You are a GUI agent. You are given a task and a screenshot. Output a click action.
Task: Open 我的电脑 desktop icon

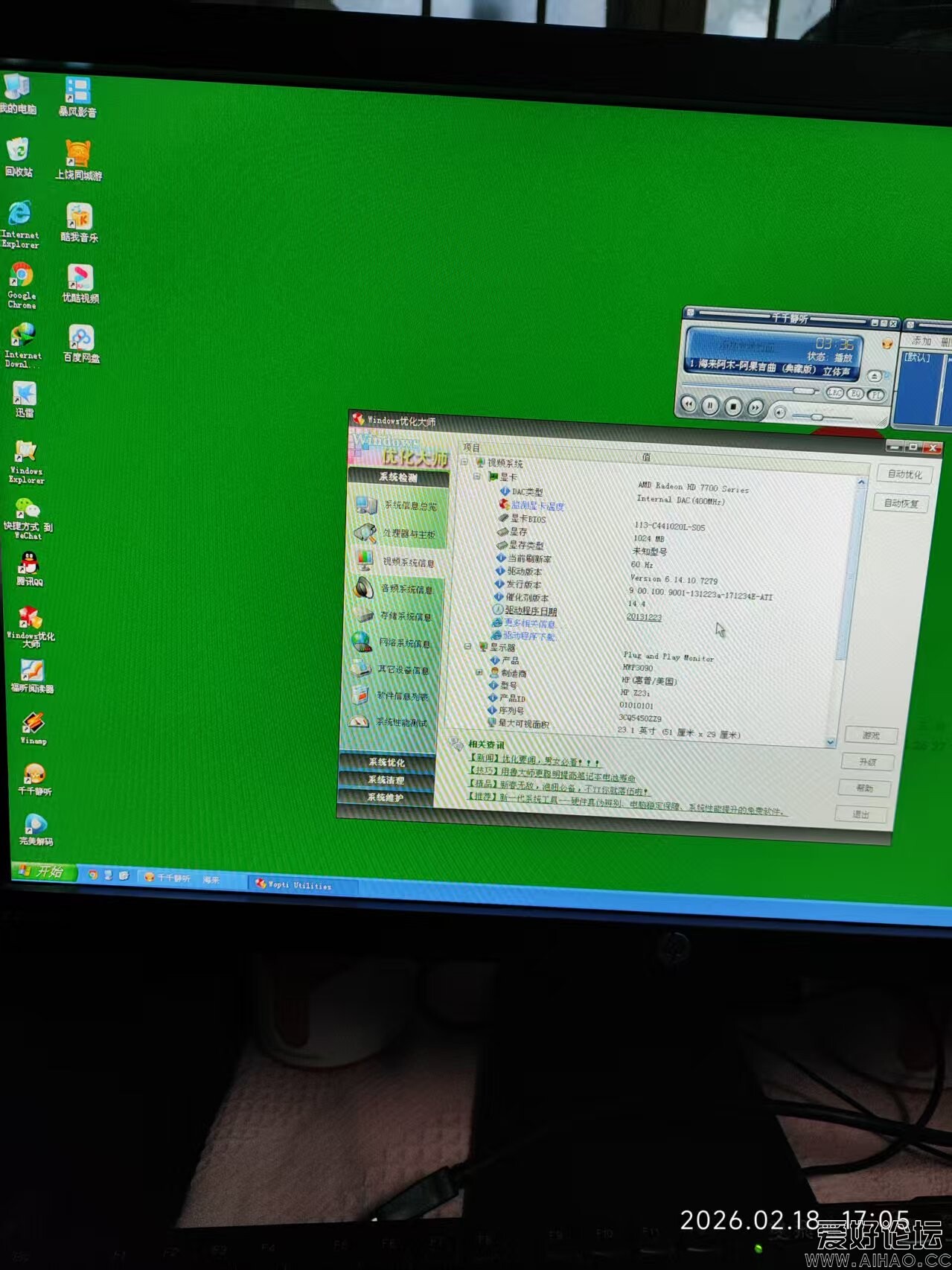click(x=18, y=95)
